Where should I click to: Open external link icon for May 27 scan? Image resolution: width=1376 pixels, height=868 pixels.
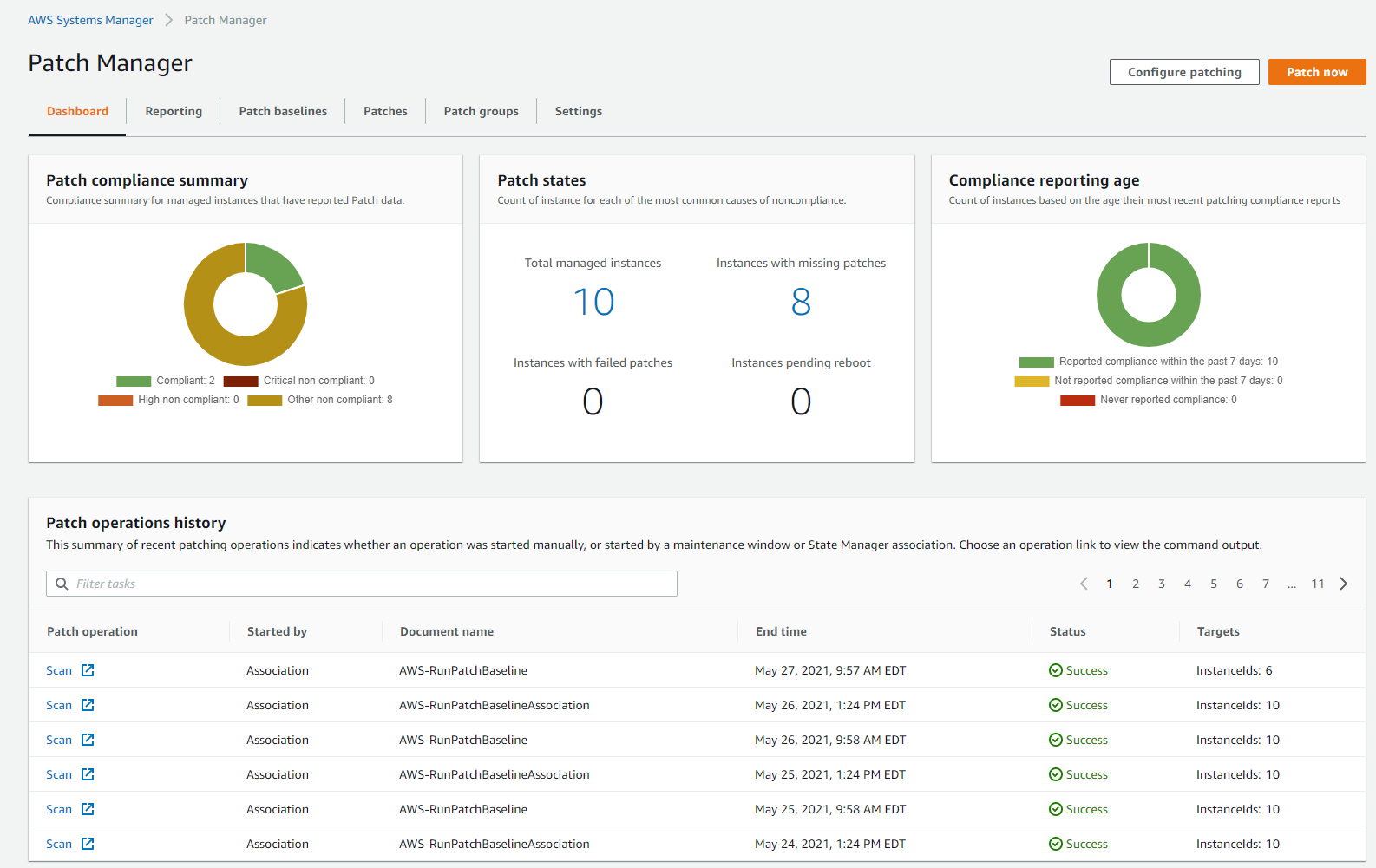(x=88, y=670)
